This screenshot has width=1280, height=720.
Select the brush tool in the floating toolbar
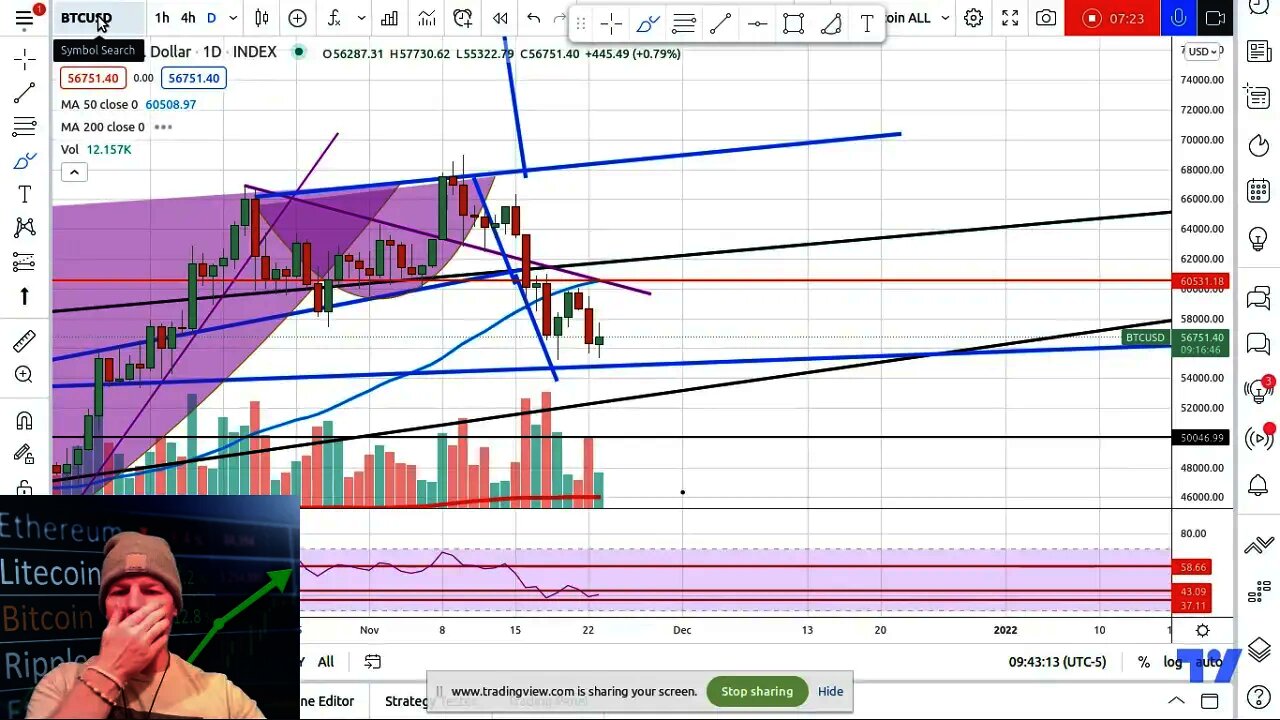(x=648, y=23)
